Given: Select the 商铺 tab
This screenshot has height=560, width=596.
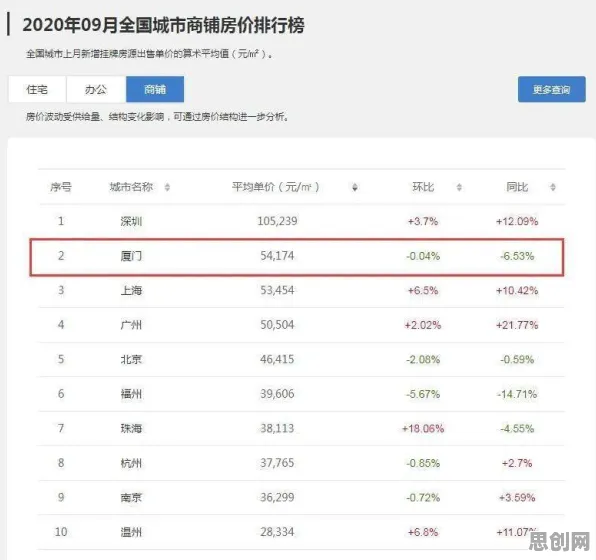Looking at the screenshot, I should point(155,89).
